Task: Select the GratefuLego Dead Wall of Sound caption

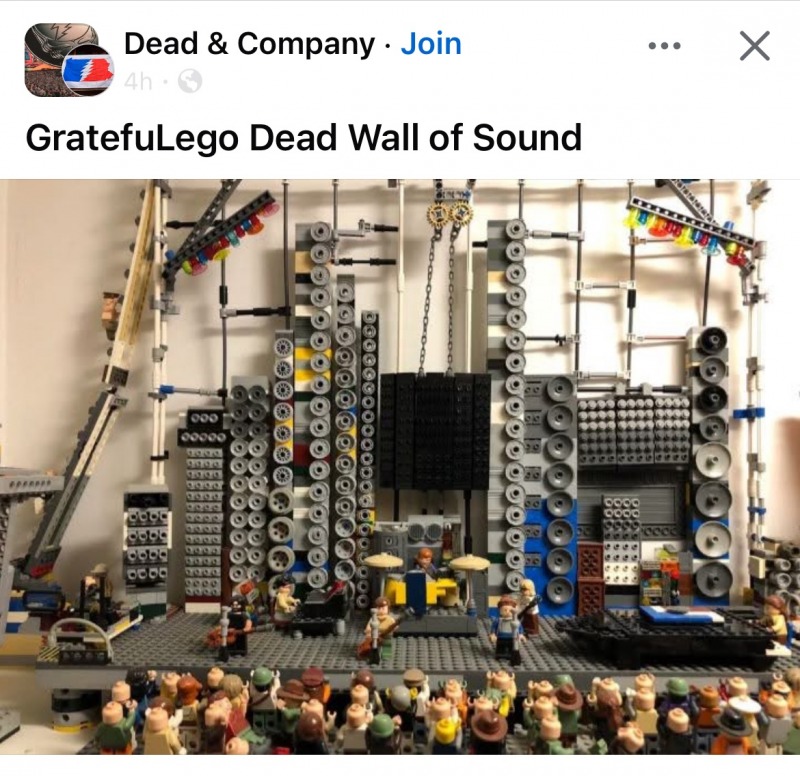Action: (x=304, y=138)
